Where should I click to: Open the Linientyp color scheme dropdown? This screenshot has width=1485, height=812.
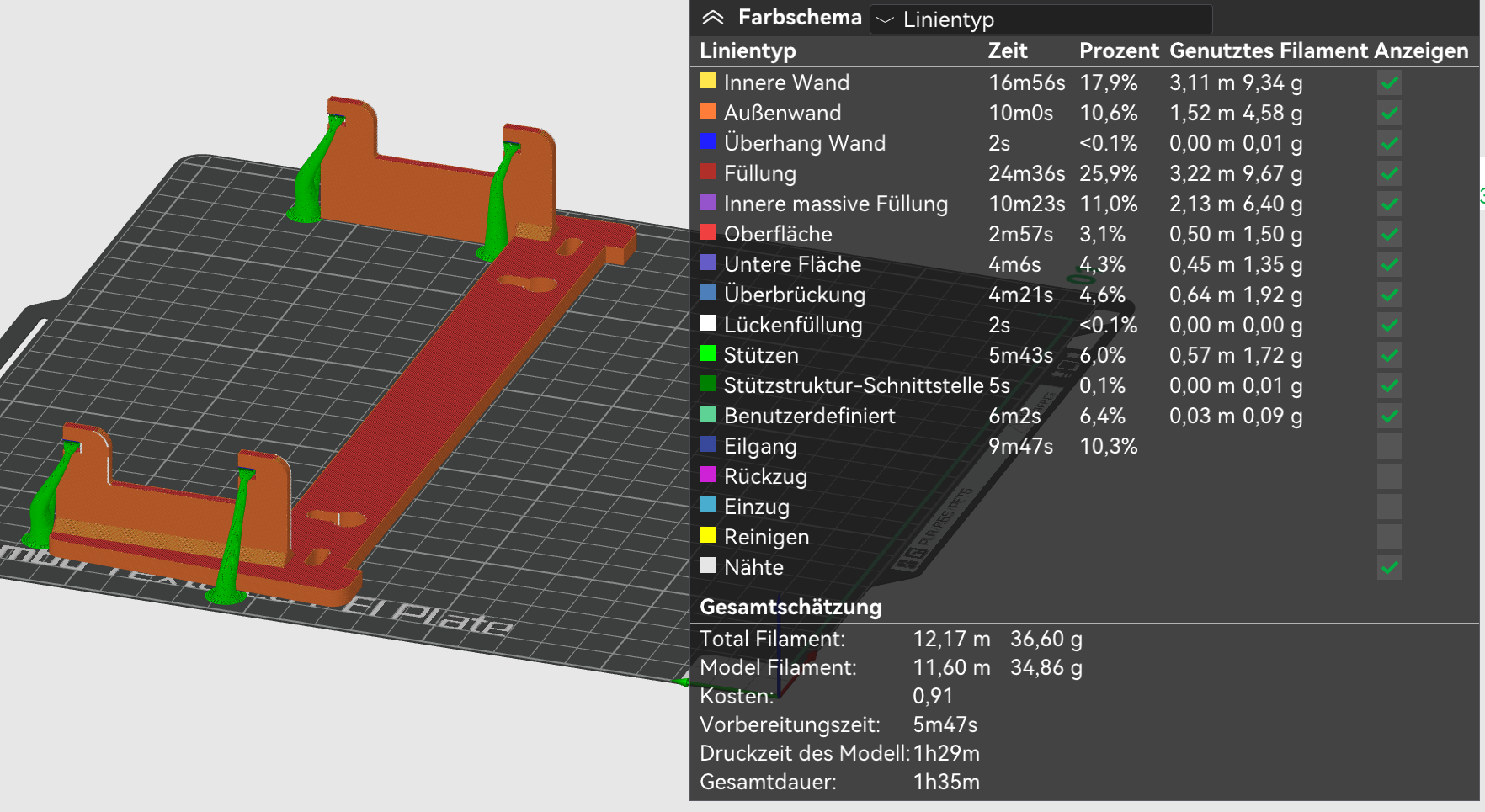[x=1041, y=19]
